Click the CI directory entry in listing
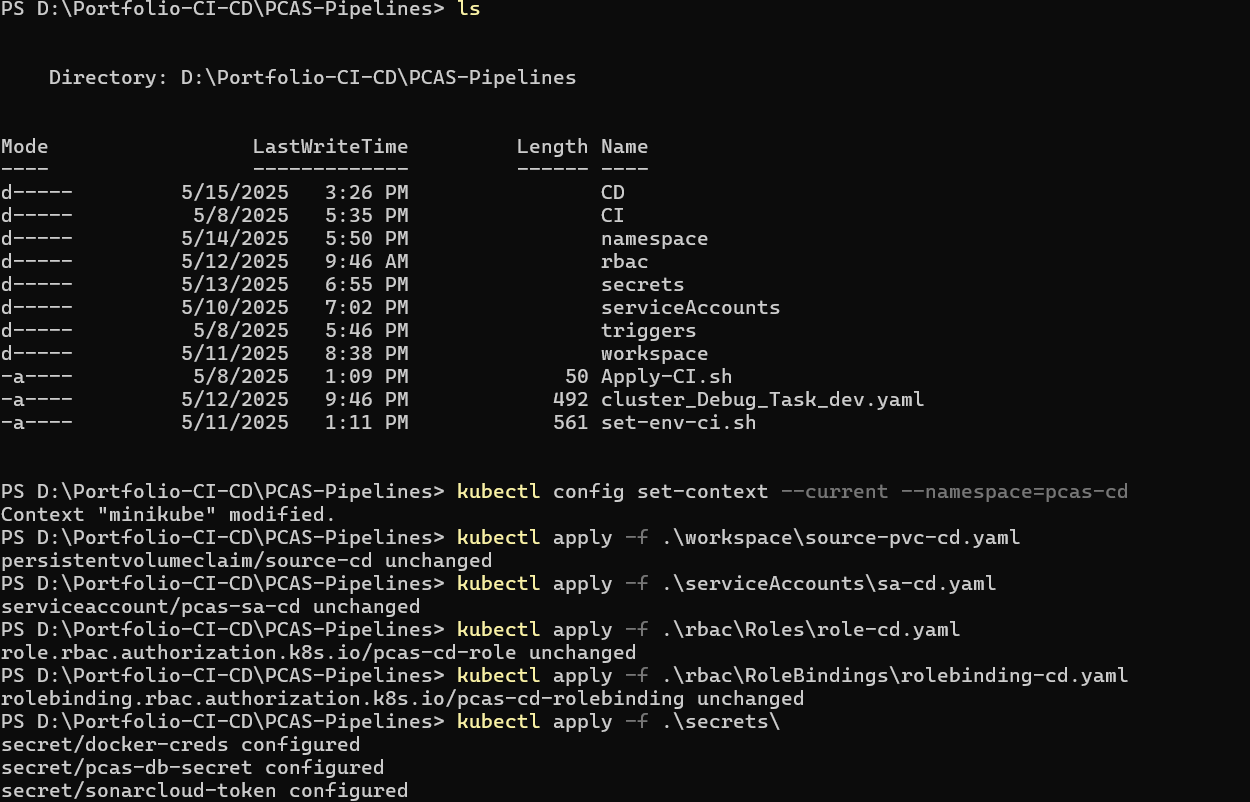The width and height of the screenshot is (1250, 802). 612,215
